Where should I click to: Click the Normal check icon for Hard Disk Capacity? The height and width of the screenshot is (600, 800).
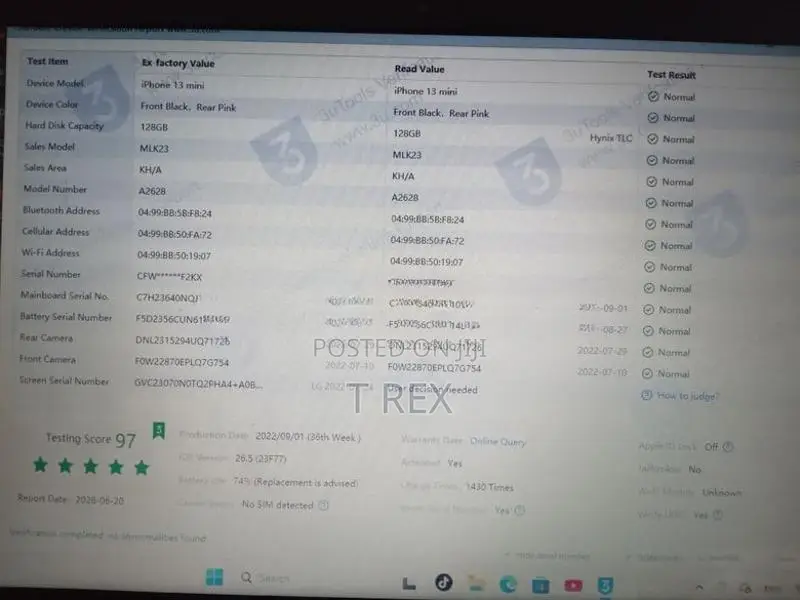click(x=652, y=139)
